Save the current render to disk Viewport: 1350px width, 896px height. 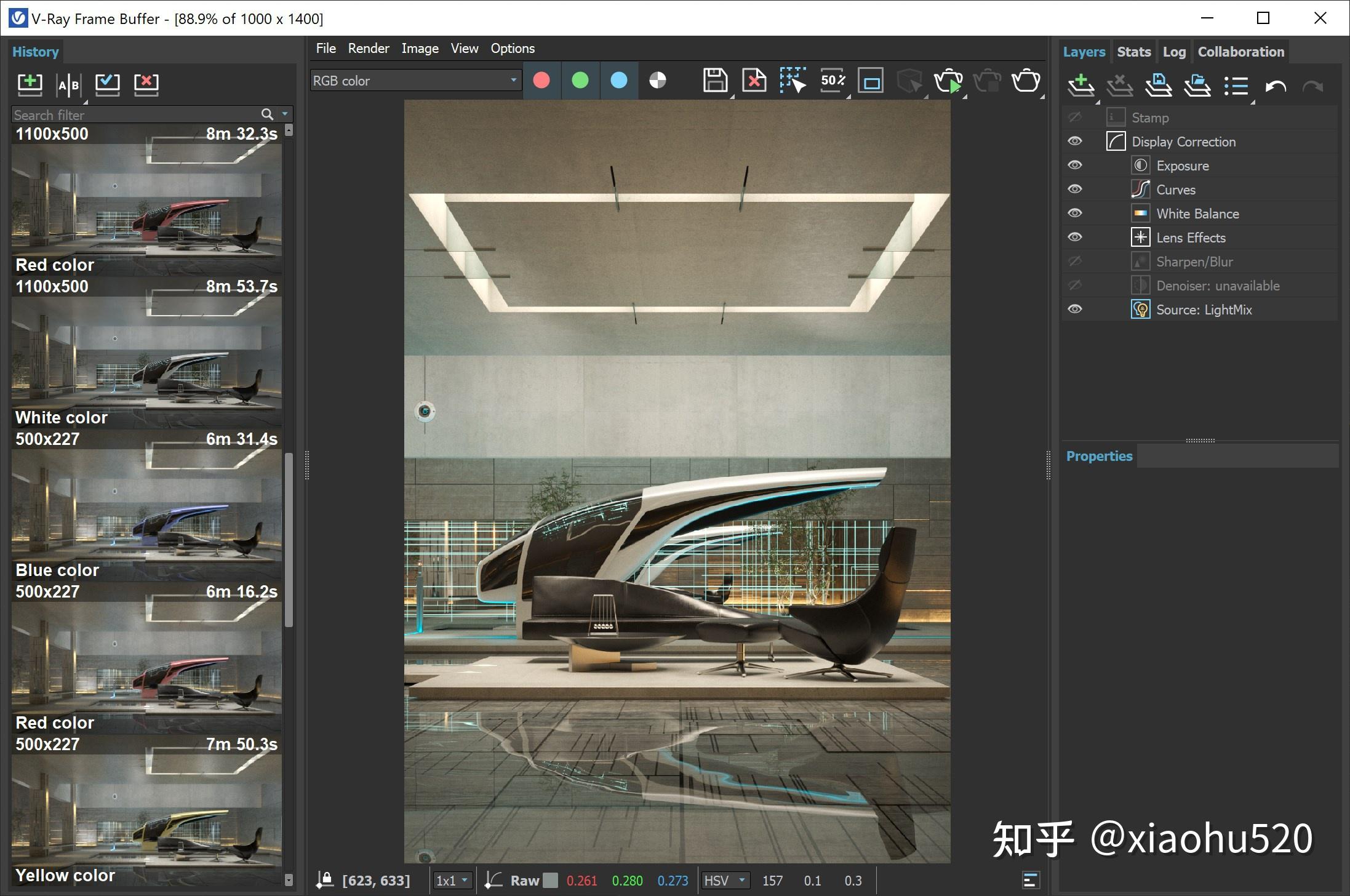coord(714,81)
